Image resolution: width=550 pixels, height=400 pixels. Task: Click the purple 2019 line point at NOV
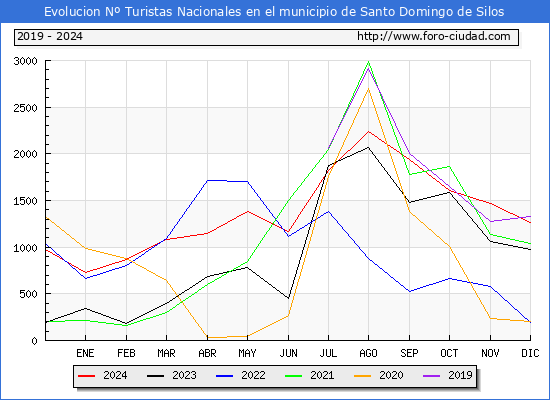point(490,221)
